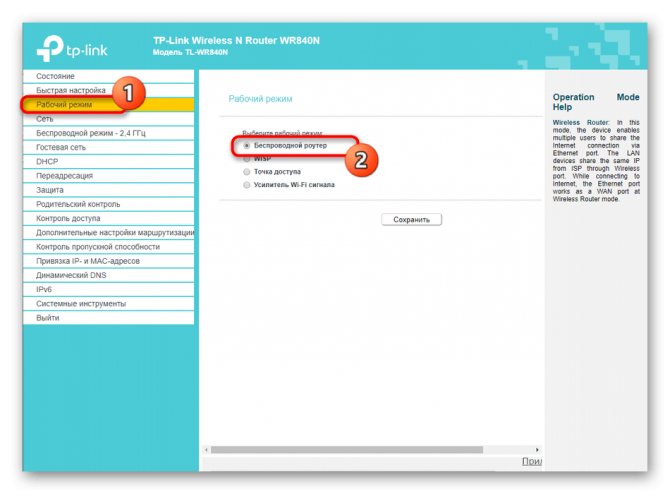Open Системные инструменты in the sidebar
670x494 pixels.
109,303
